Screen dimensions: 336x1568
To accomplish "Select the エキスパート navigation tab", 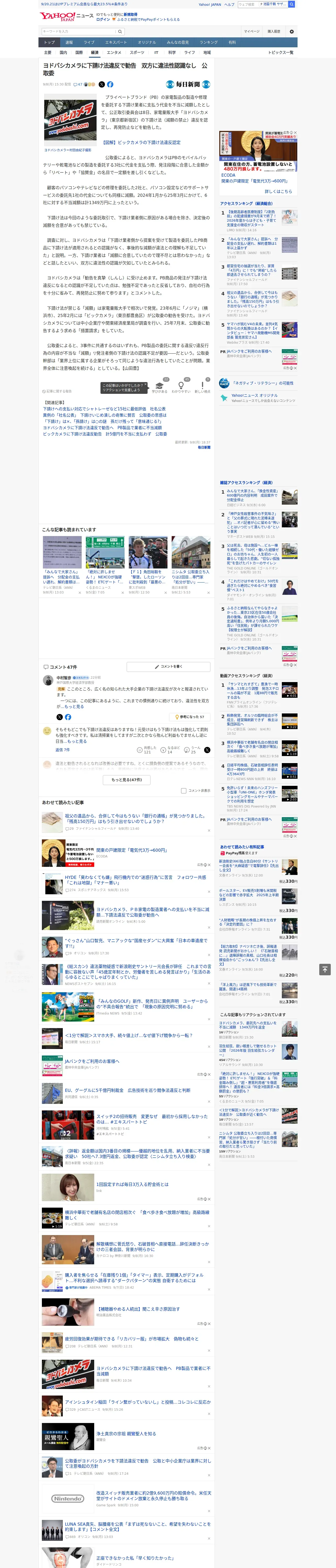I will click(x=116, y=43).
